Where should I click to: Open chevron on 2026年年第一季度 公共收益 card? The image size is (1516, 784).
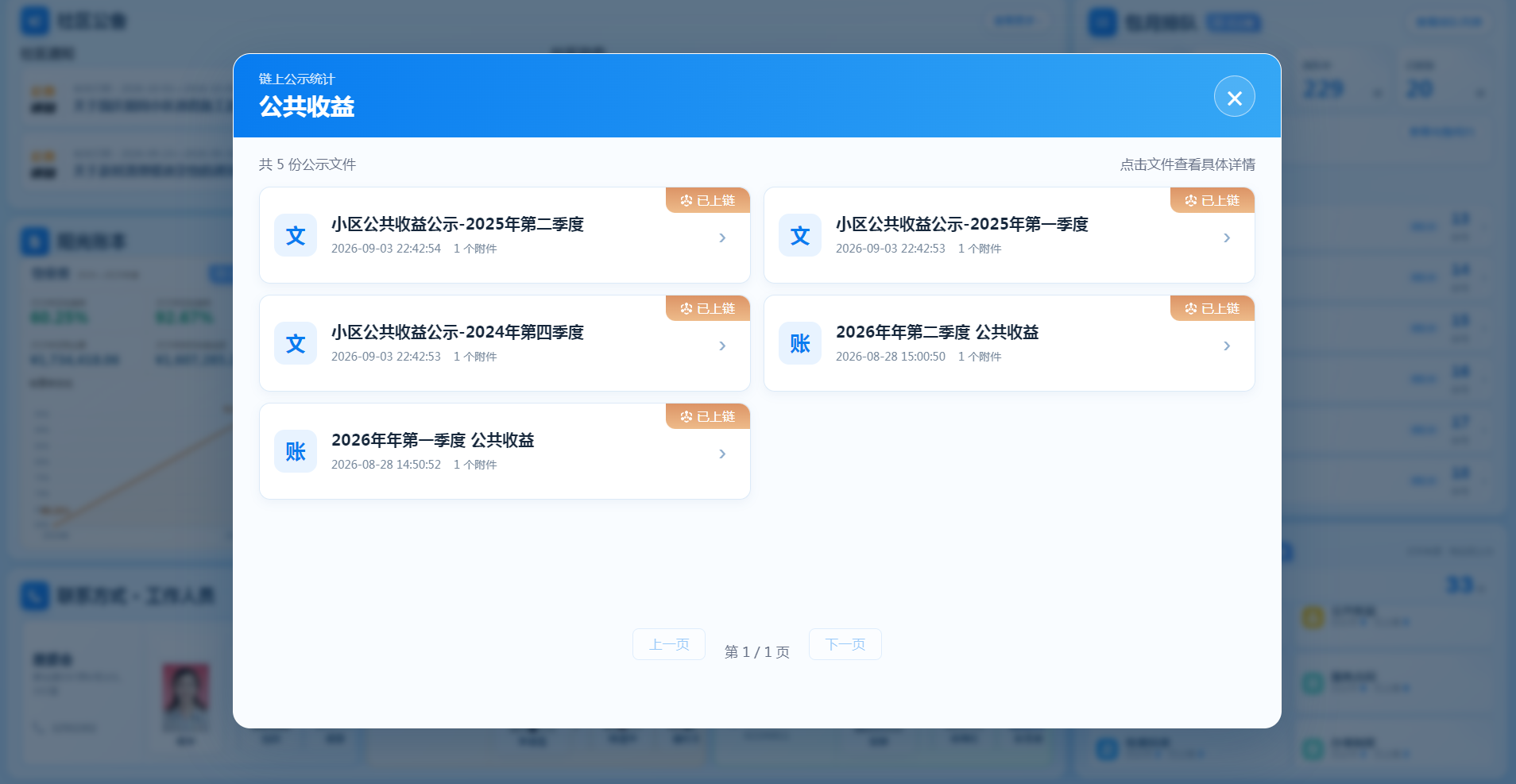click(722, 454)
